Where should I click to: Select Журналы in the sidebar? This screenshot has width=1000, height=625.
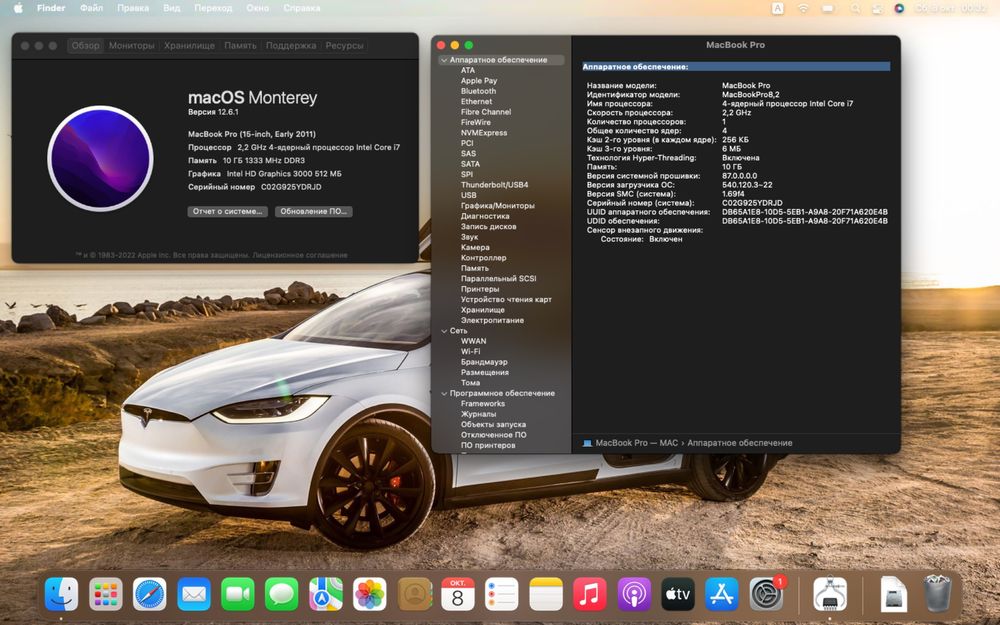[478, 414]
